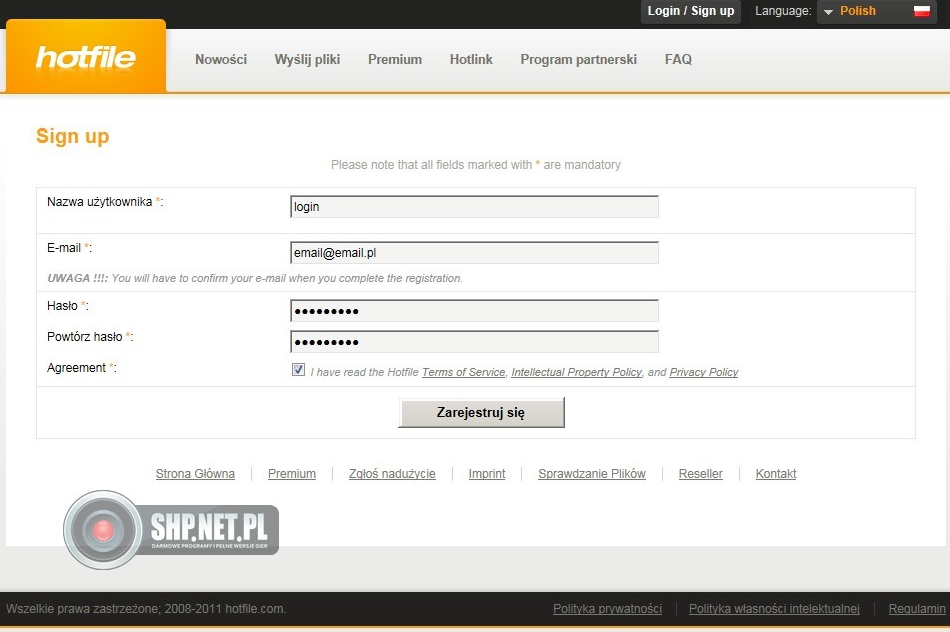This screenshot has height=632, width=950.
Task: Click the mandatory fields notice text
Action: click(x=476, y=165)
